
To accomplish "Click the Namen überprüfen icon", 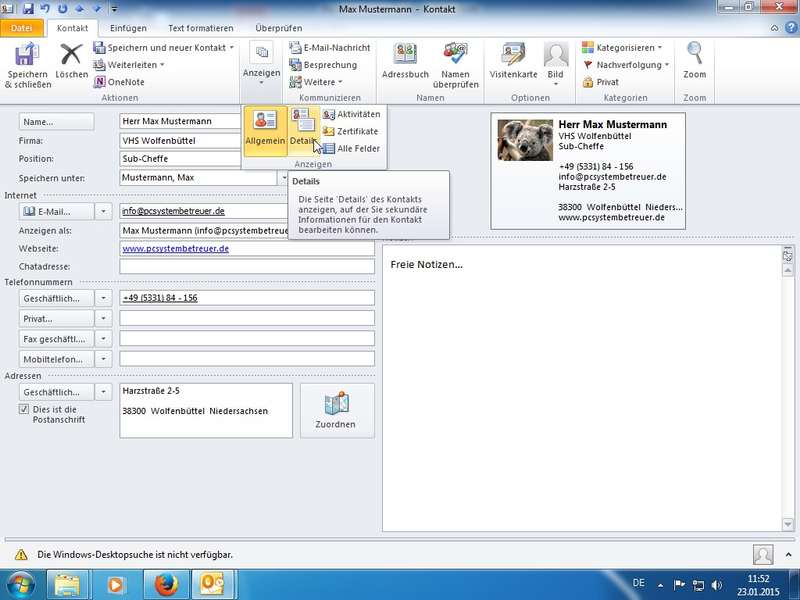I will [x=455, y=65].
